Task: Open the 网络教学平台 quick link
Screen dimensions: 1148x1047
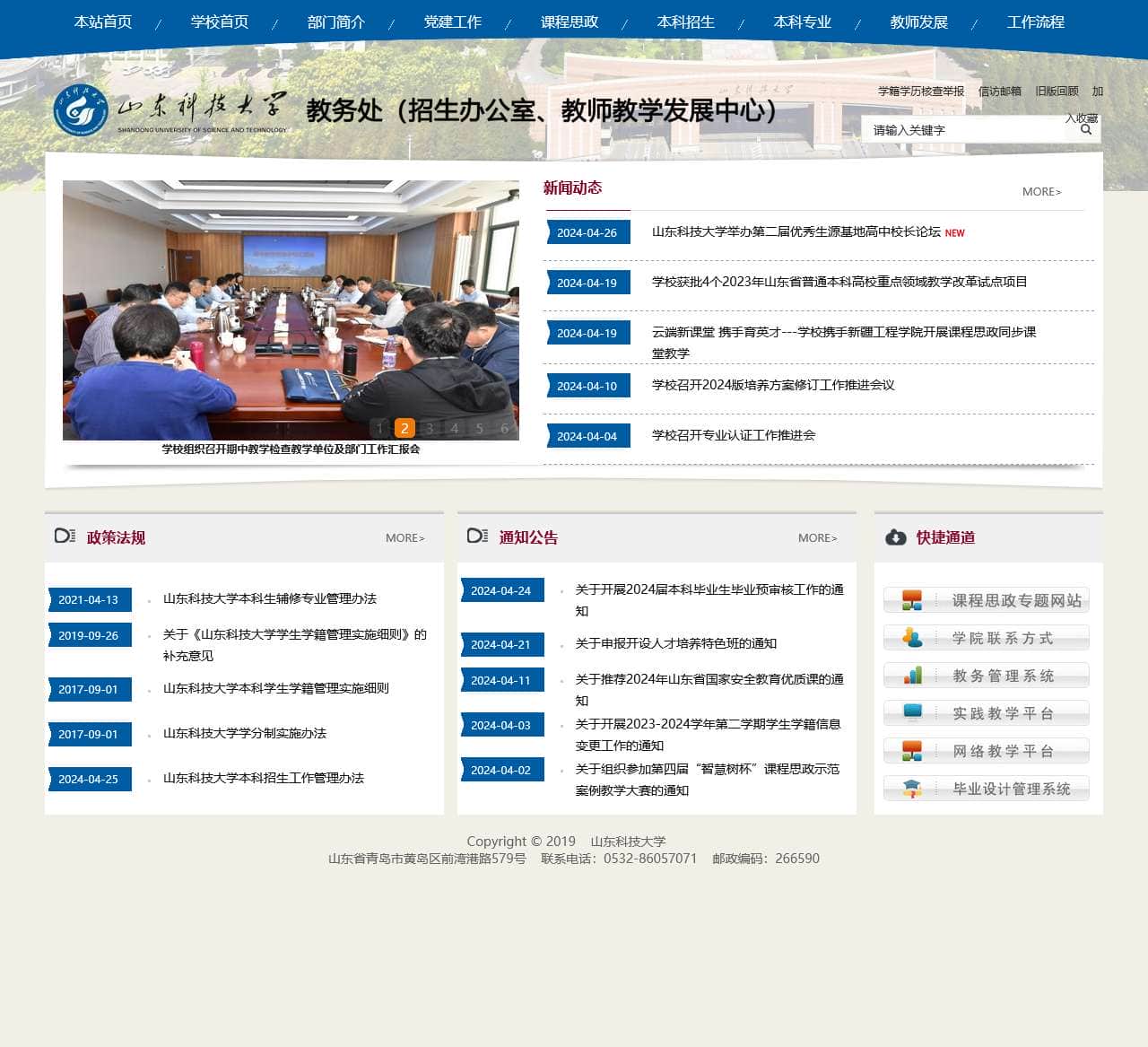Action: click(987, 751)
